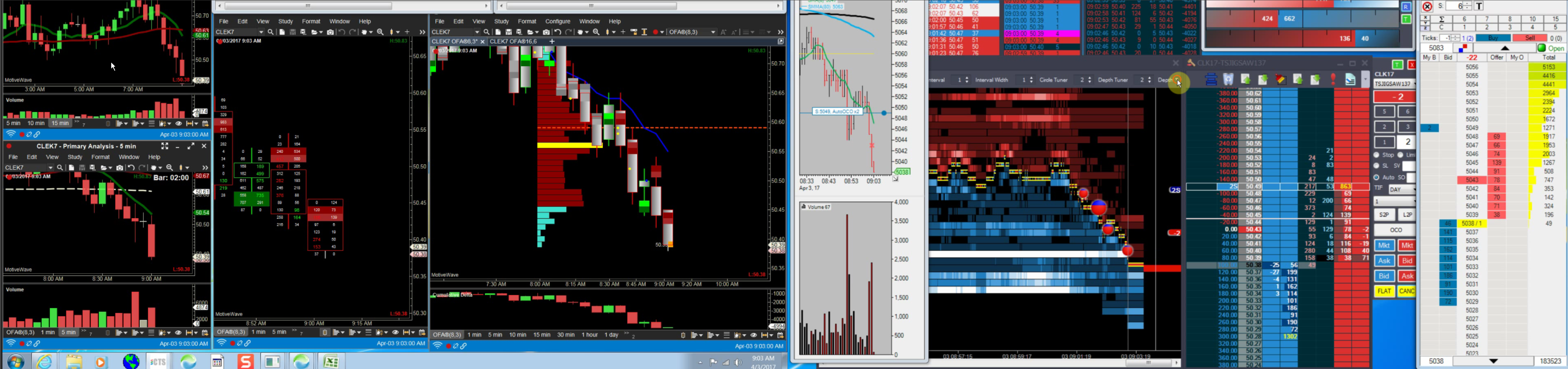Expand the toolbar overflow chevron in the Primary Analysis window
1568x369 pixels.
[x=205, y=168]
